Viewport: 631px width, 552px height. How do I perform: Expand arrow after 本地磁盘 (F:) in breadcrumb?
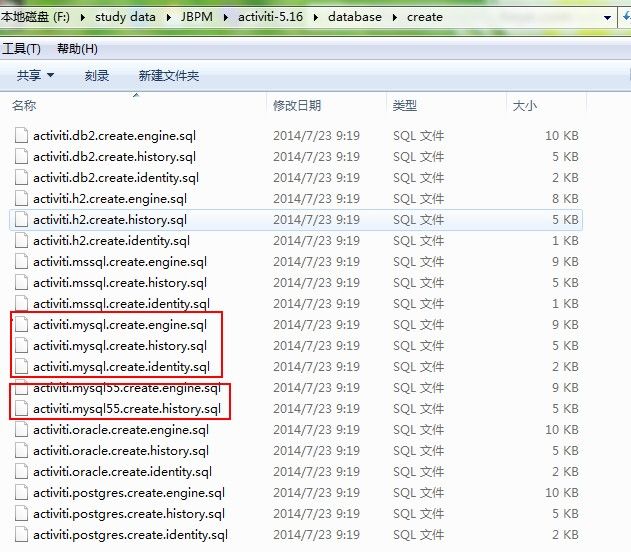[82, 17]
